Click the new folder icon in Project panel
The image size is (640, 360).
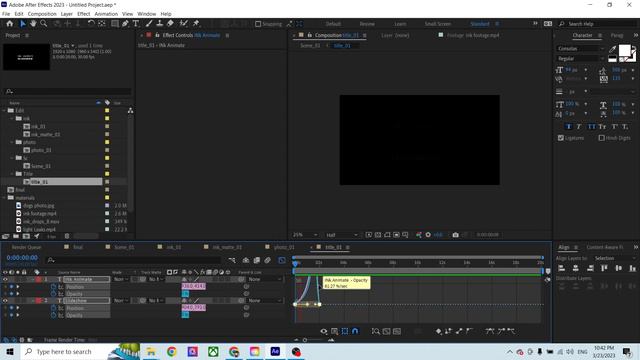pyautogui.click(x=16, y=236)
